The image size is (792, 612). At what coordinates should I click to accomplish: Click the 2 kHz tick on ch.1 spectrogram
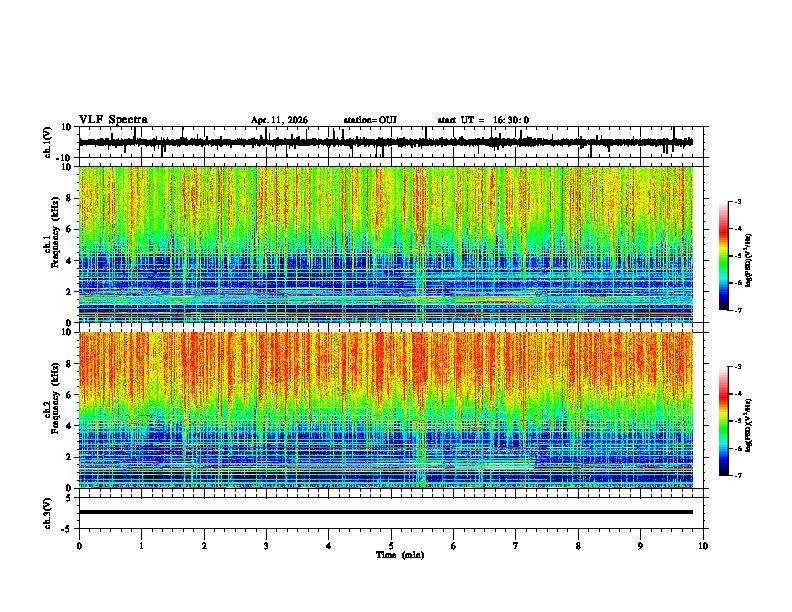(69, 292)
